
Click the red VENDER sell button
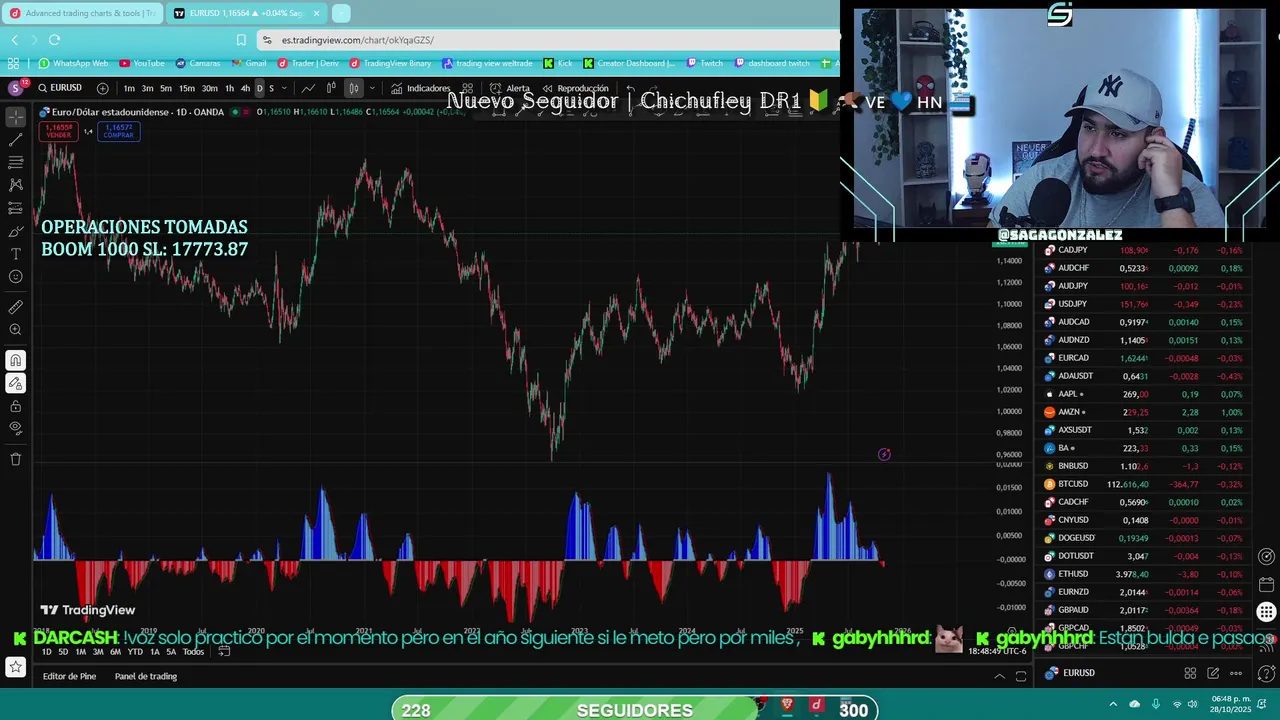coord(59,131)
